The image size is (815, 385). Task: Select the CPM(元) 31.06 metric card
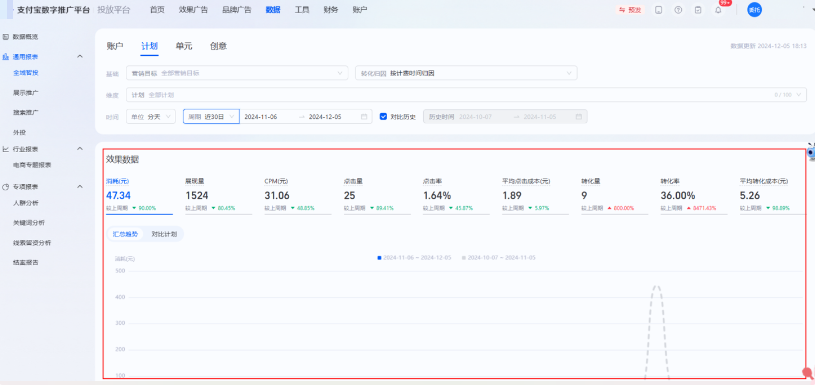click(x=298, y=195)
